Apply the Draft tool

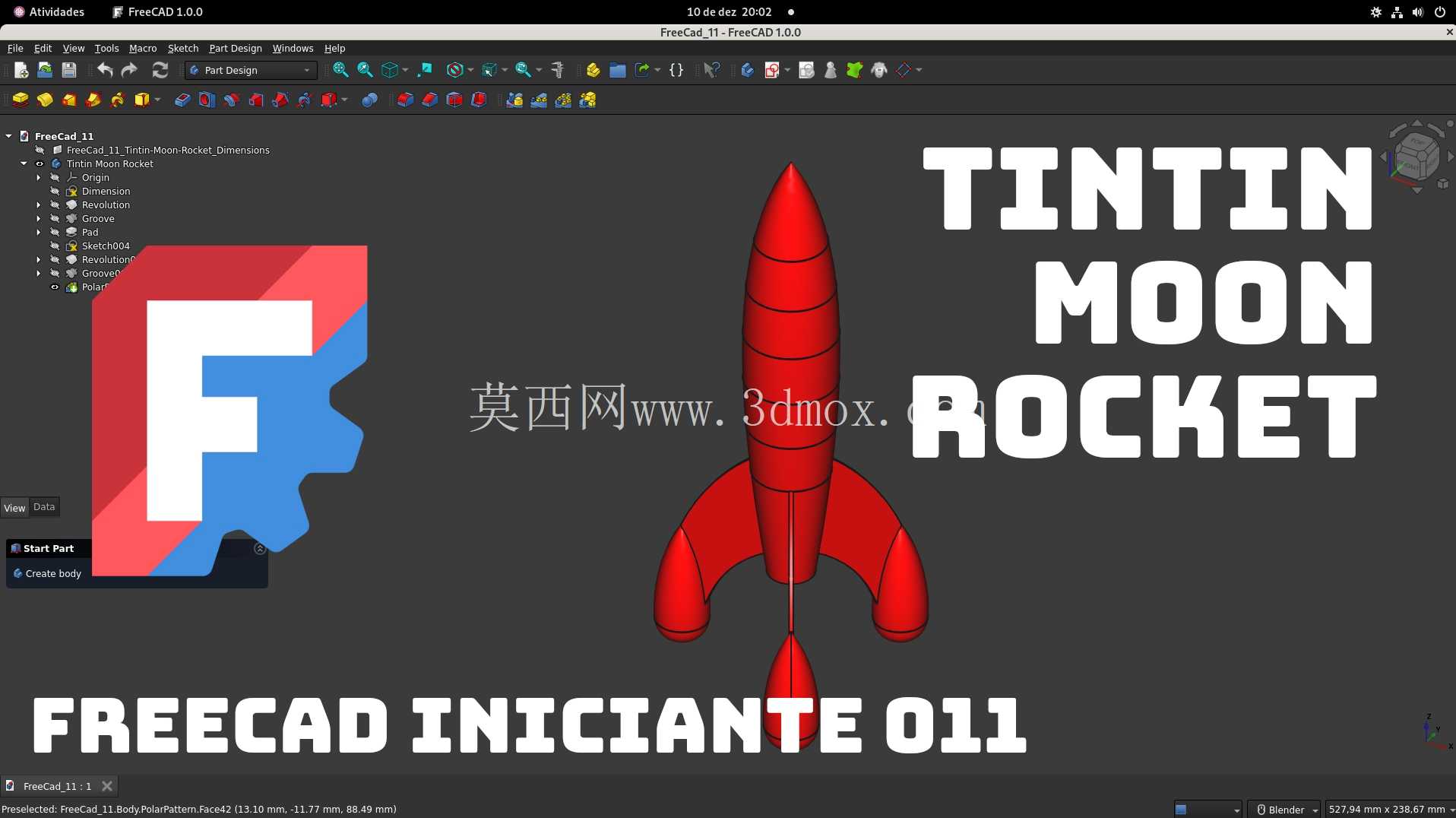[x=454, y=100]
